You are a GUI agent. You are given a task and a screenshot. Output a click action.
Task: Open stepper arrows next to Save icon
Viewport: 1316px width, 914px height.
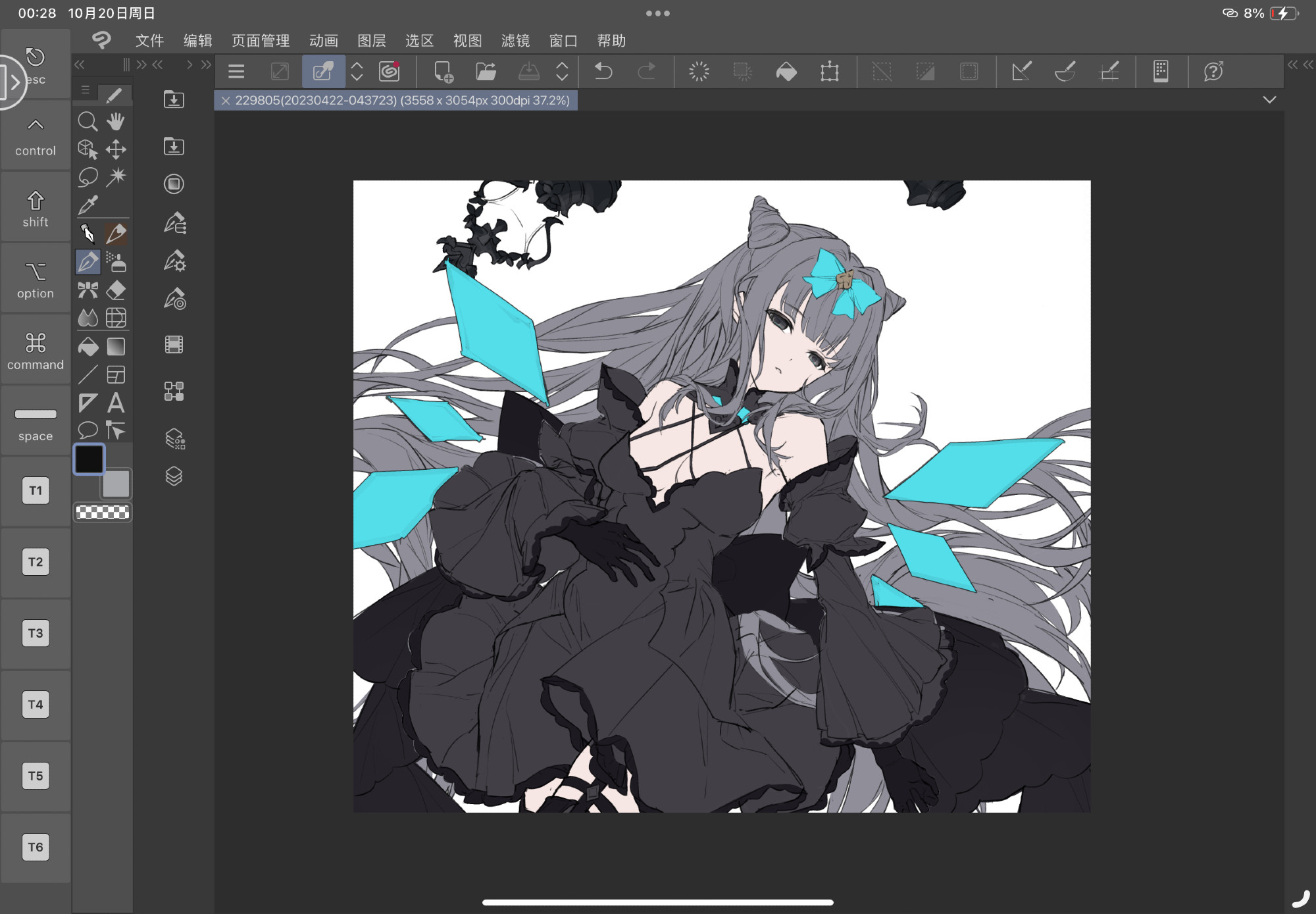562,71
